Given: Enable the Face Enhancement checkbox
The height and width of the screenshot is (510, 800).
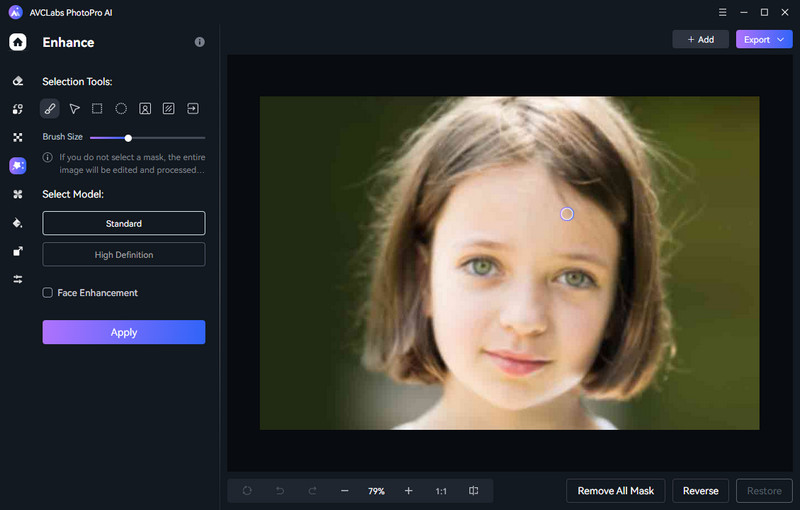Looking at the screenshot, I should tap(47, 293).
